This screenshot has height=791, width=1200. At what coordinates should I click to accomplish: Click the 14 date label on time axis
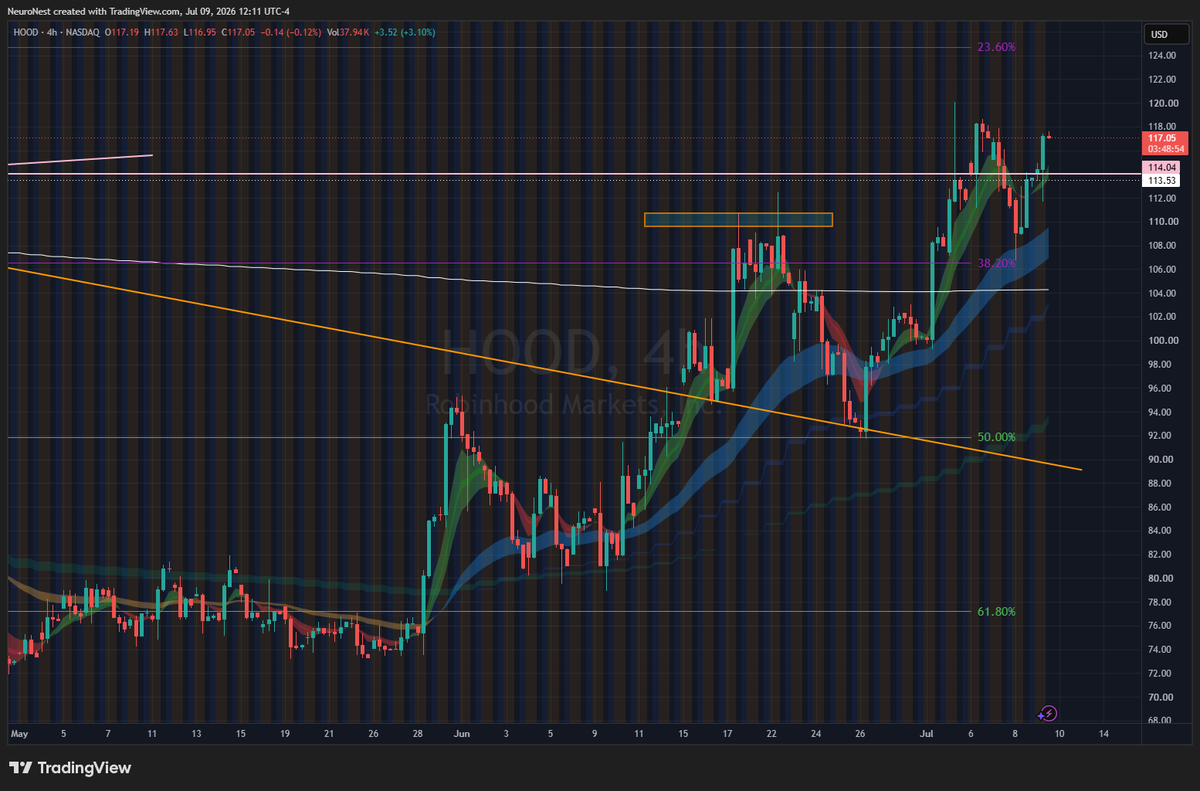tap(1103, 734)
